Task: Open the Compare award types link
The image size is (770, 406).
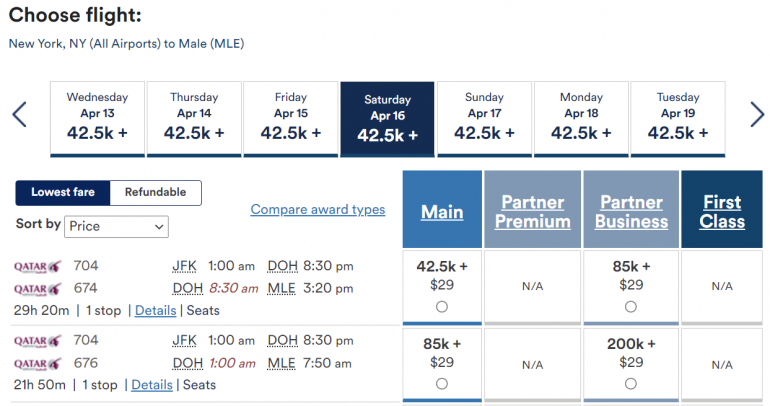Action: [x=317, y=210]
